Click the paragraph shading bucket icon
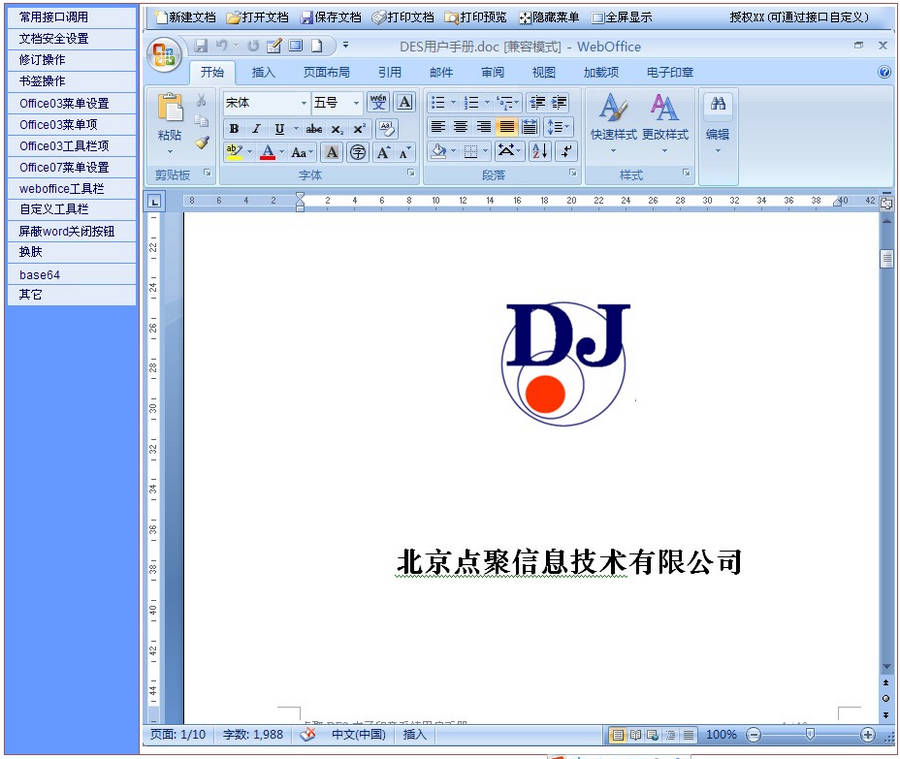 pos(439,152)
